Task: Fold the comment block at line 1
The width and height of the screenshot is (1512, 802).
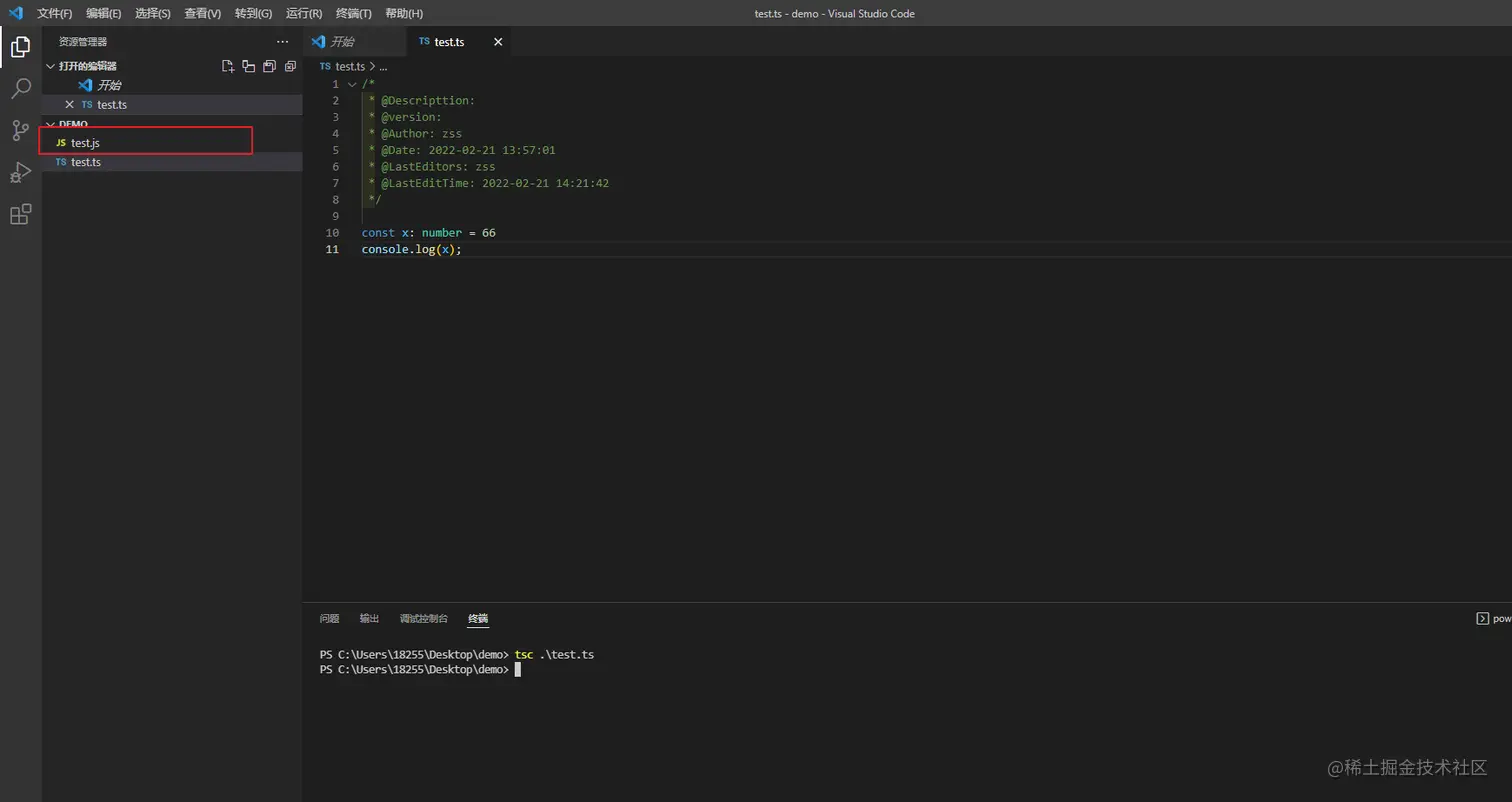Action: click(352, 84)
